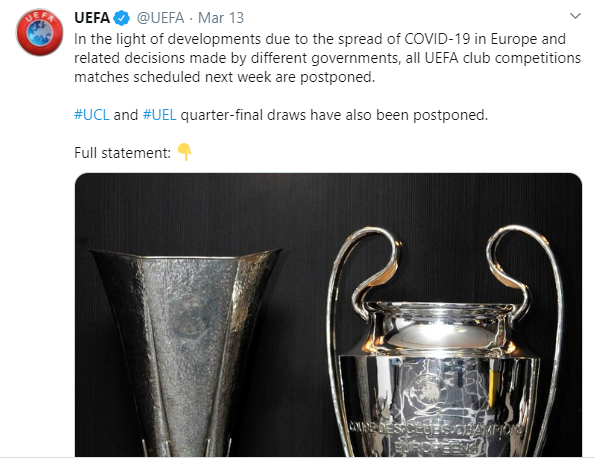This screenshot has width=595, height=458.
Task: Click the engraved 'COUPE DES CLUBS CHAMPIONS' text
Action: 435,429
